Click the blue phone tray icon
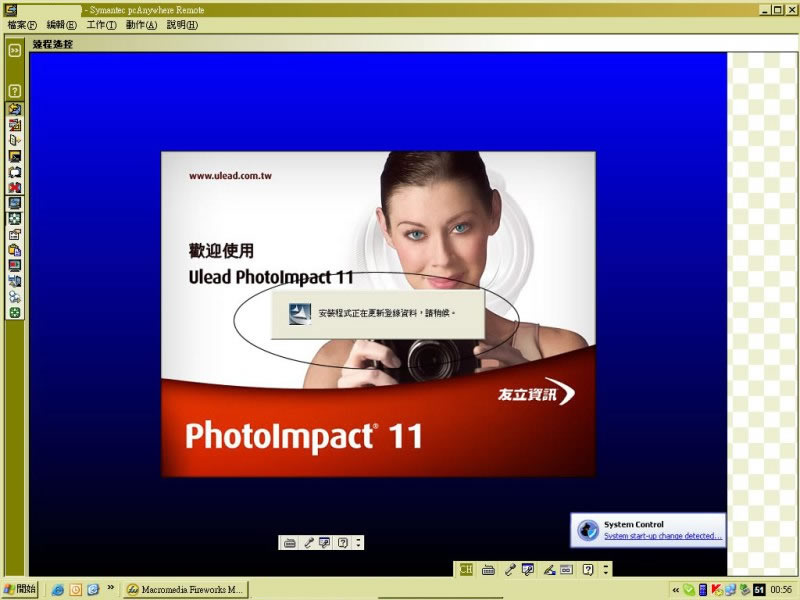This screenshot has height=600, width=800. (703, 590)
